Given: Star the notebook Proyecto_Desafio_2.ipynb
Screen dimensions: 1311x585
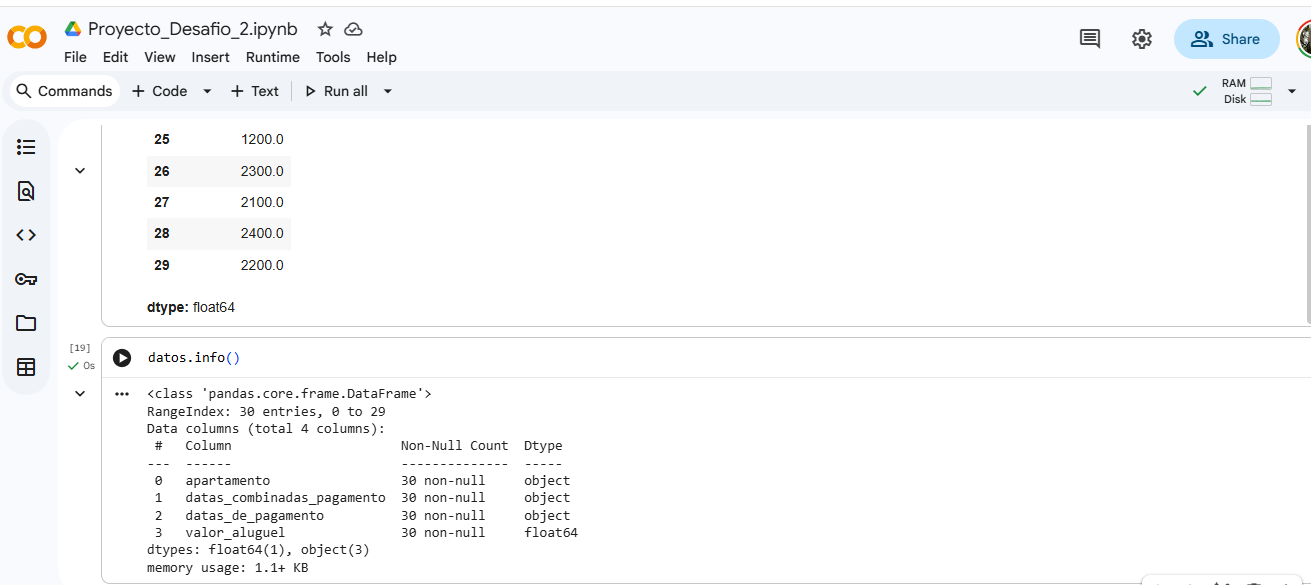Looking at the screenshot, I should coord(325,29).
